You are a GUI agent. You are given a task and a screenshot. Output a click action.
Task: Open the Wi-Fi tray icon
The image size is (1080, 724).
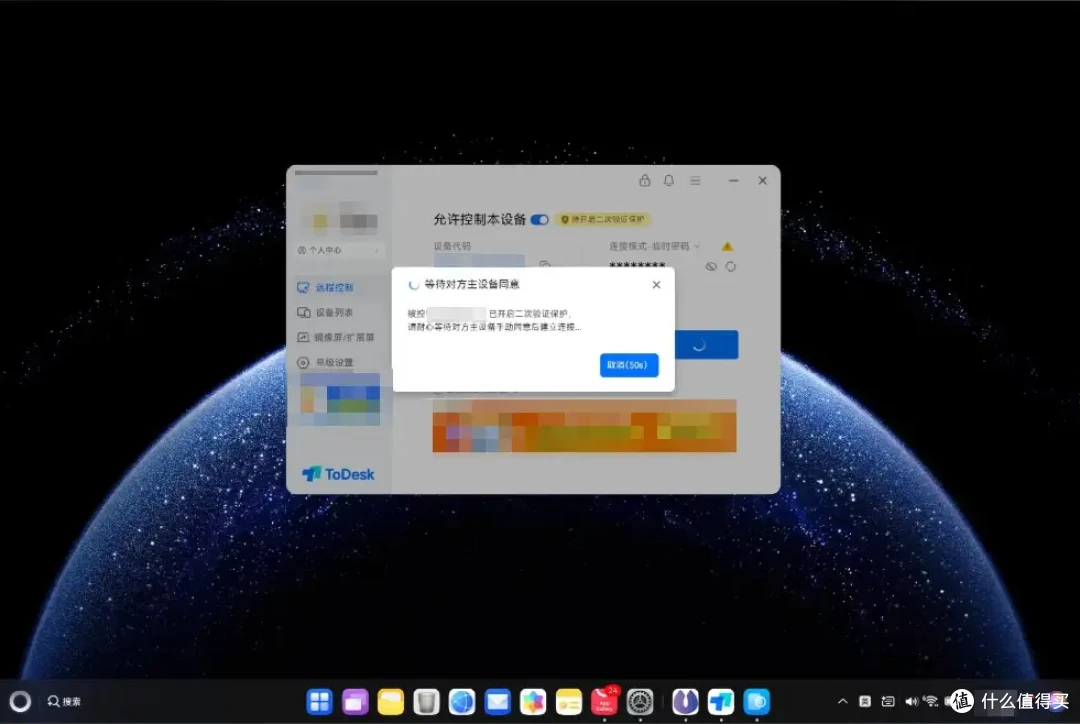[x=931, y=701]
